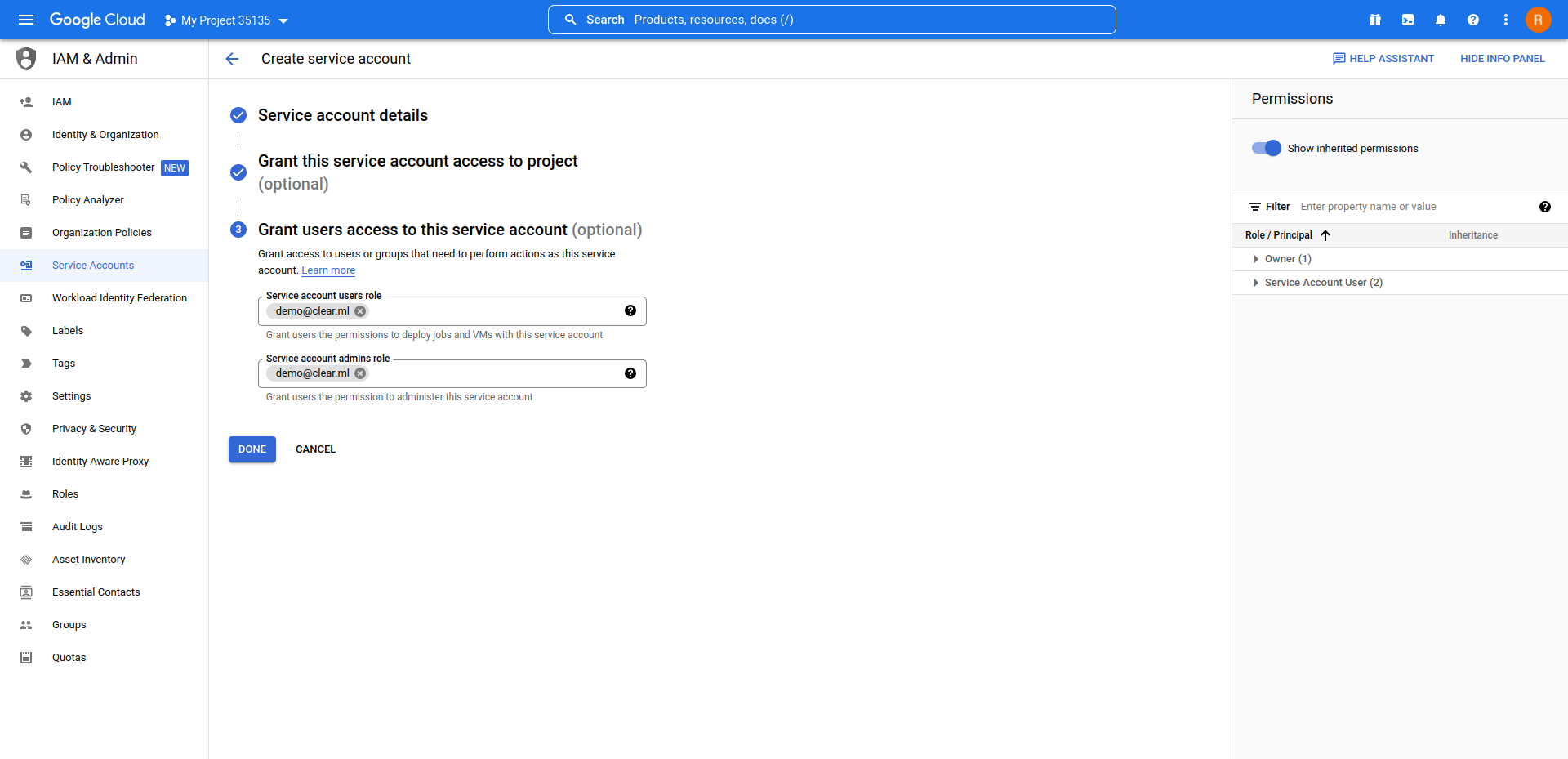
Task: Remove demo@clear.ml from users role field
Action: (x=360, y=311)
